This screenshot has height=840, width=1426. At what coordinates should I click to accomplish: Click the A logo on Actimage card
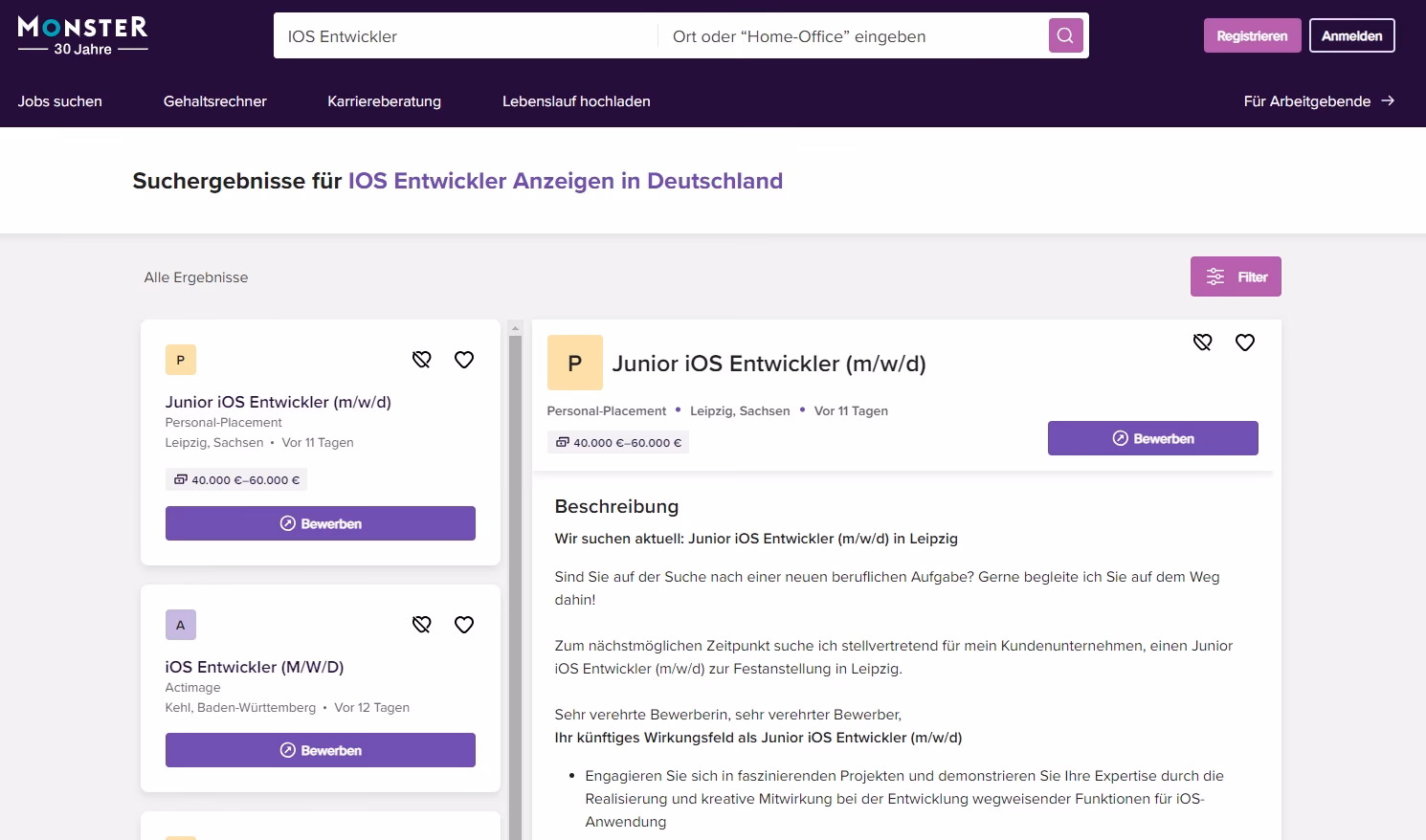click(x=181, y=625)
